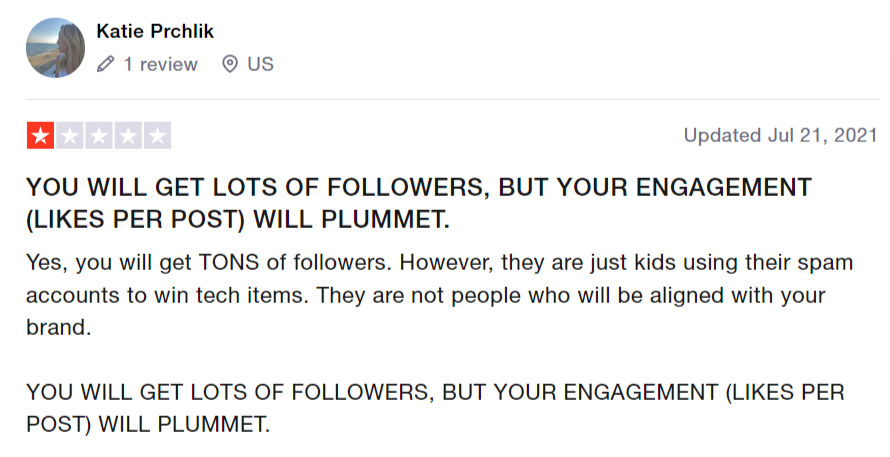Click the pencil review-count icon
The height and width of the screenshot is (457, 890).
click(106, 64)
